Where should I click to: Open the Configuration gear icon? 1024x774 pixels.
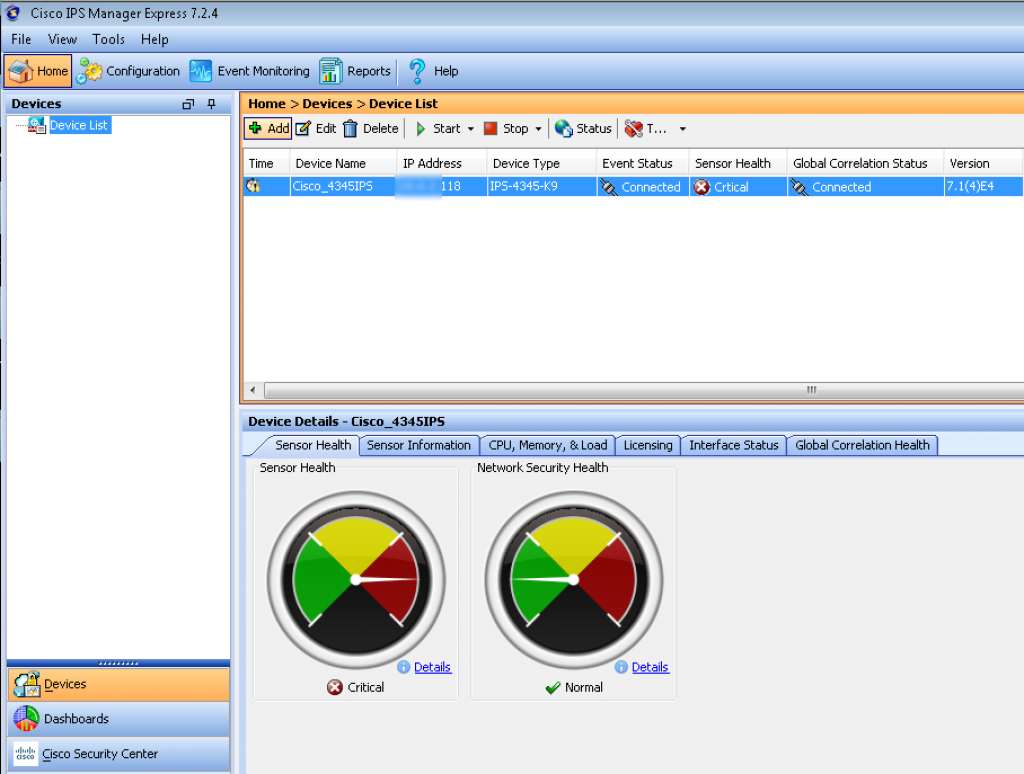click(90, 71)
